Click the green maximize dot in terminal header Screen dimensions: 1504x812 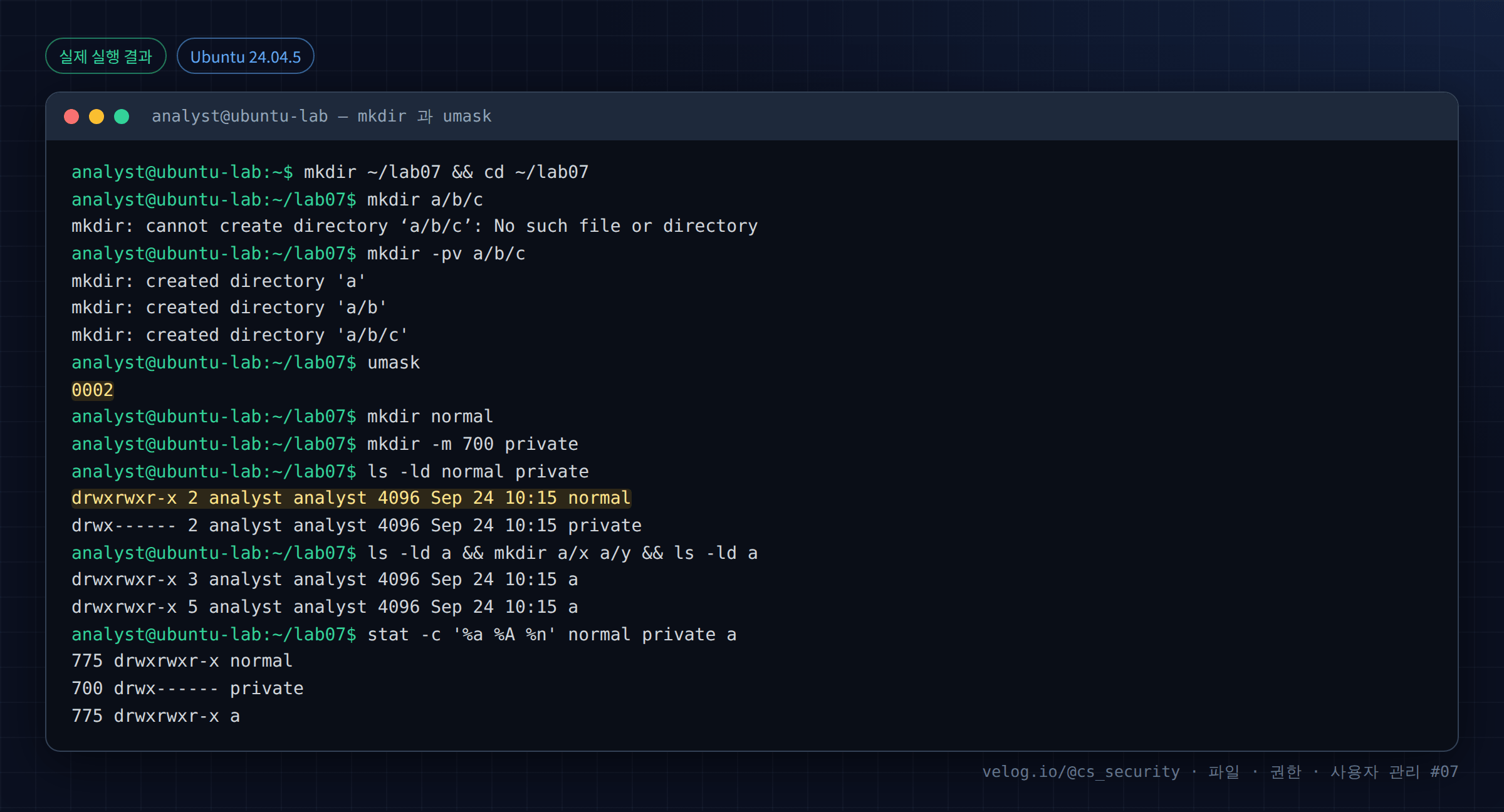(x=122, y=117)
